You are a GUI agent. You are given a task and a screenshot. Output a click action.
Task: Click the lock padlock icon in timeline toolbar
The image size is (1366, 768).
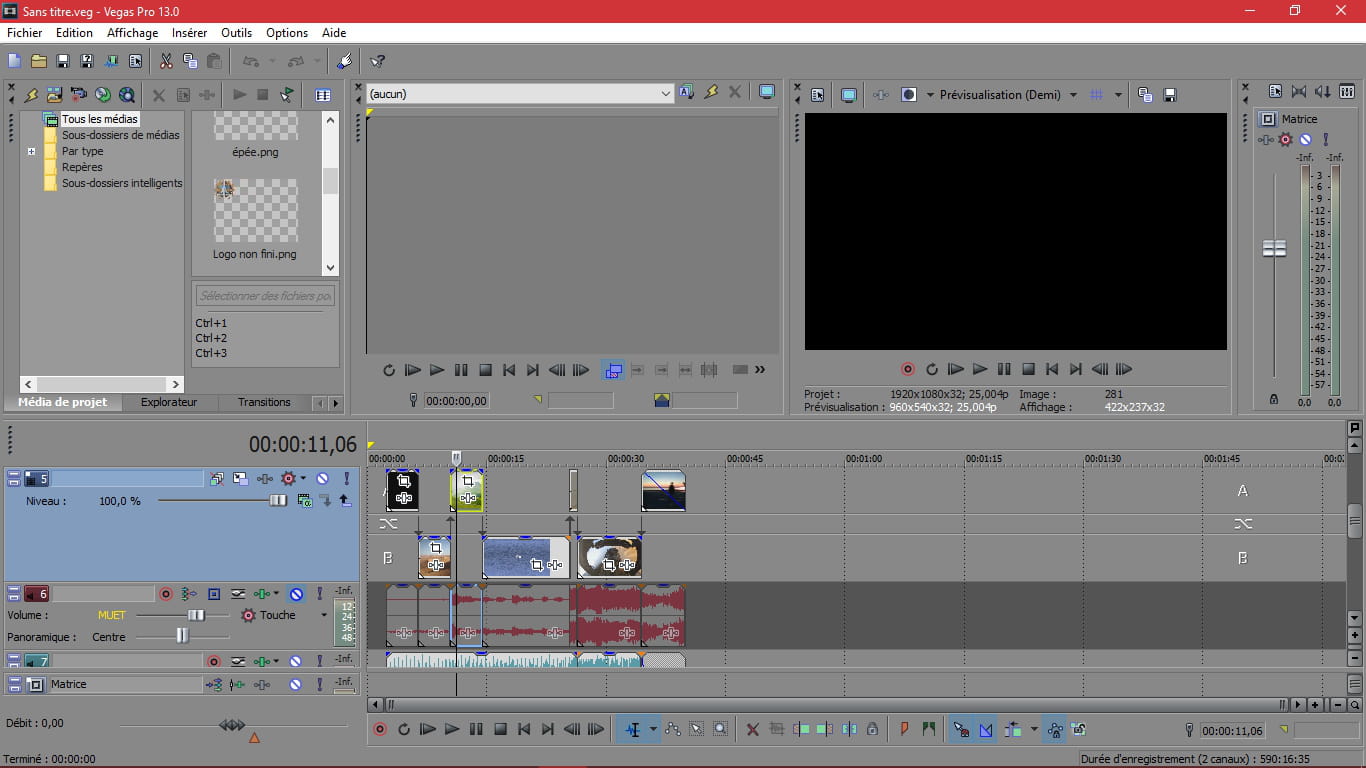[873, 730]
